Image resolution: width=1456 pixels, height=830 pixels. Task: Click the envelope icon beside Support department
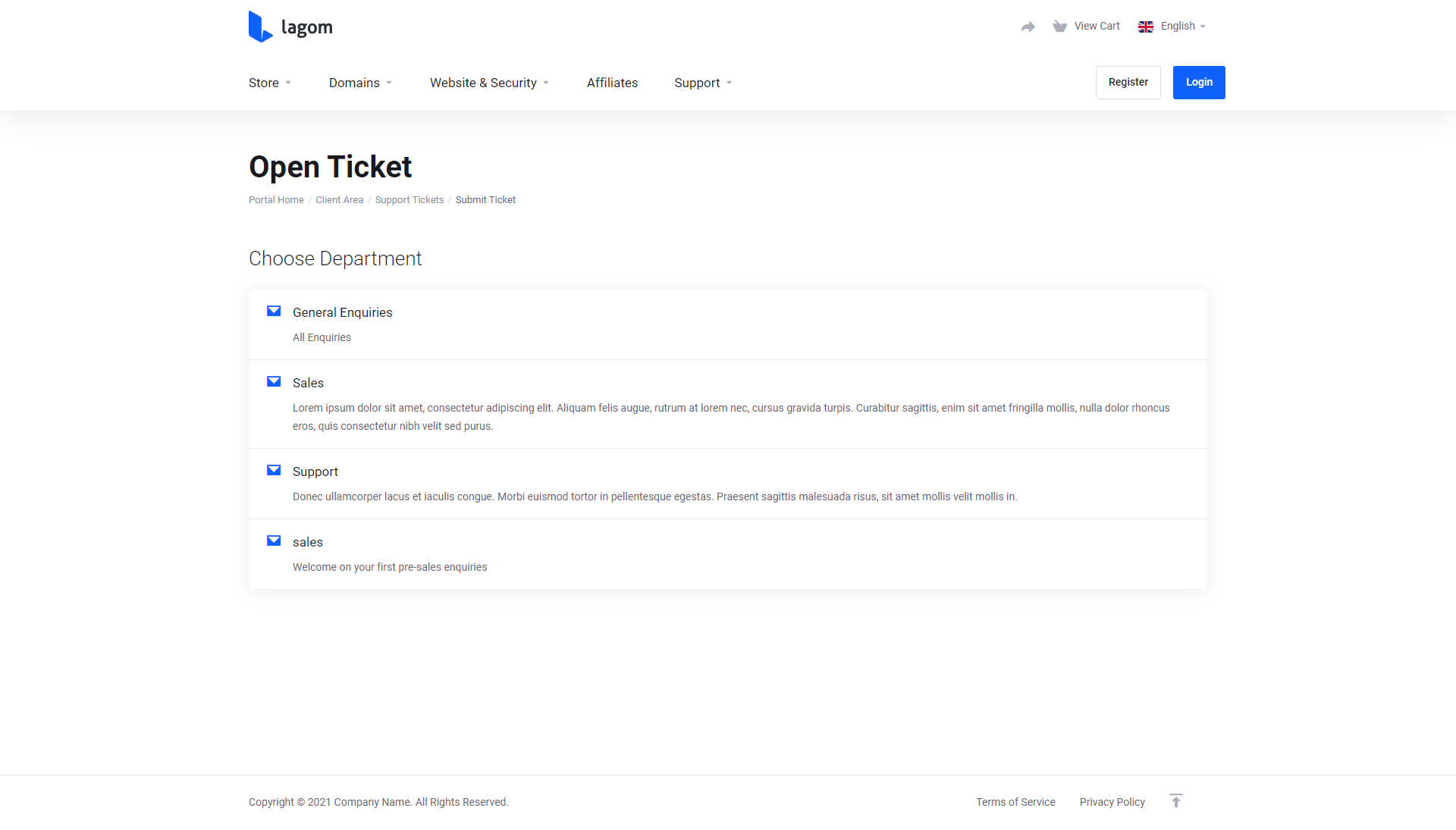(274, 470)
